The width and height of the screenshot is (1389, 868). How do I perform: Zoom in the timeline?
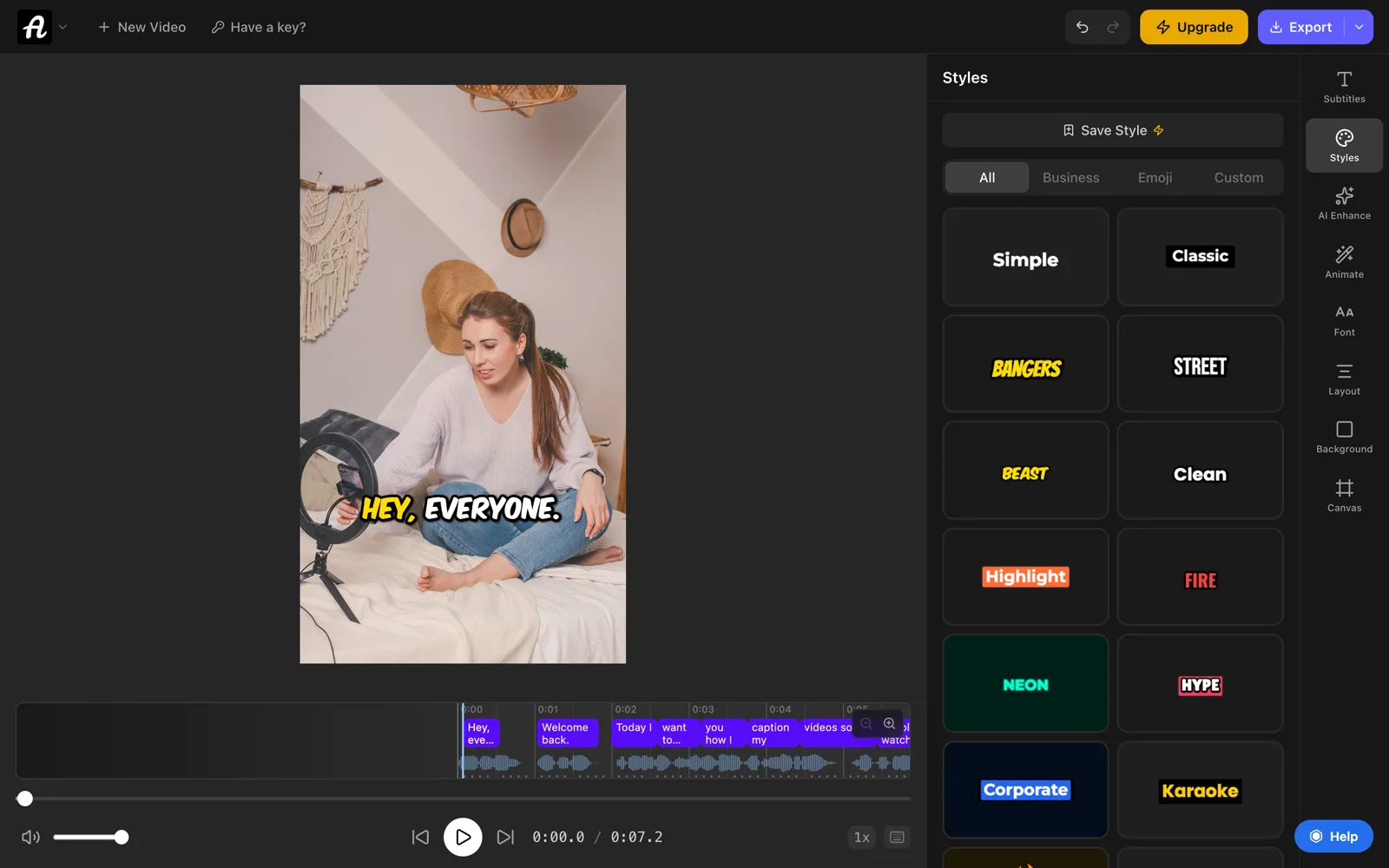889,723
